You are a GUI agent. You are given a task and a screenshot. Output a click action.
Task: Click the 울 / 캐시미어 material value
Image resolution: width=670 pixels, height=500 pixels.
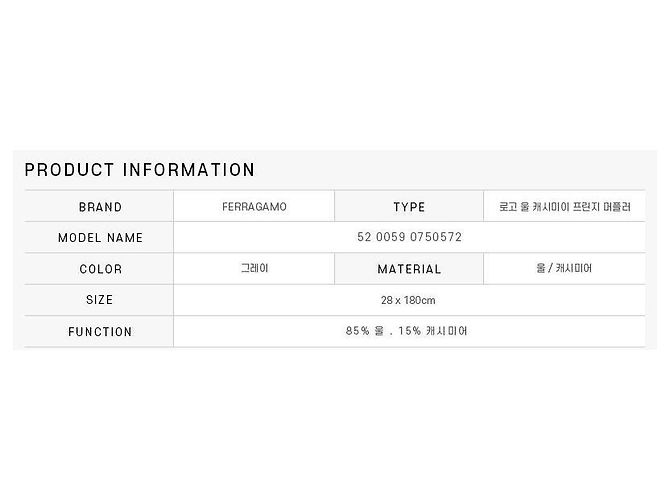(x=564, y=268)
